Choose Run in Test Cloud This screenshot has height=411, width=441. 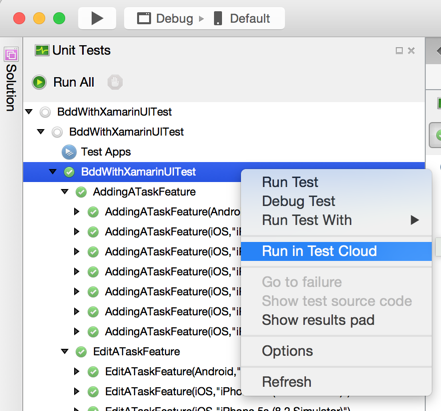click(336, 251)
